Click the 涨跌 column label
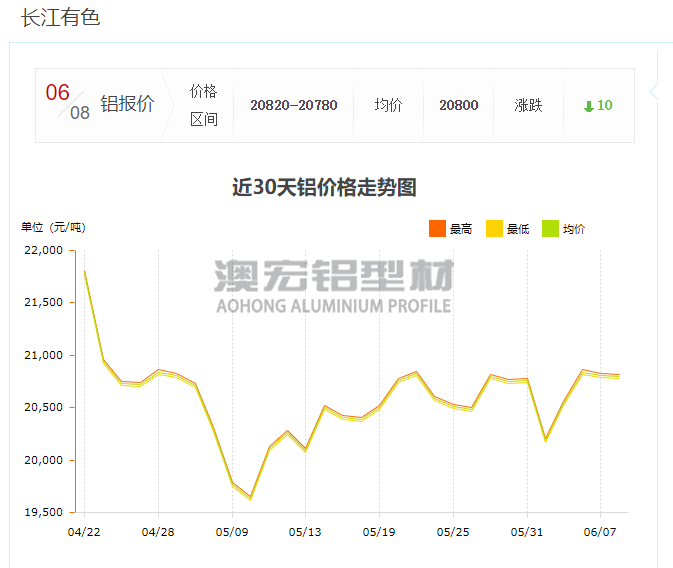The height and width of the screenshot is (568, 673). point(528,105)
